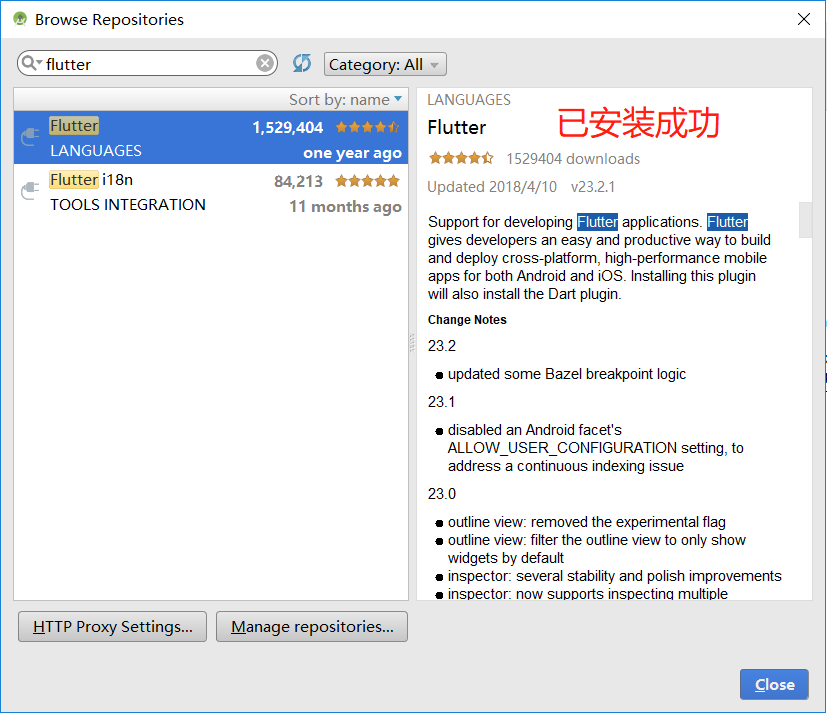Click the magnifier search history icon
Screen dimensions: 827x713
point(31,63)
